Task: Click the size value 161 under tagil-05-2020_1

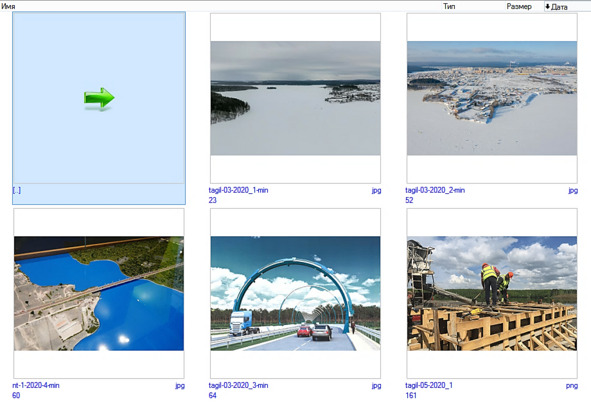Action: 411,395
